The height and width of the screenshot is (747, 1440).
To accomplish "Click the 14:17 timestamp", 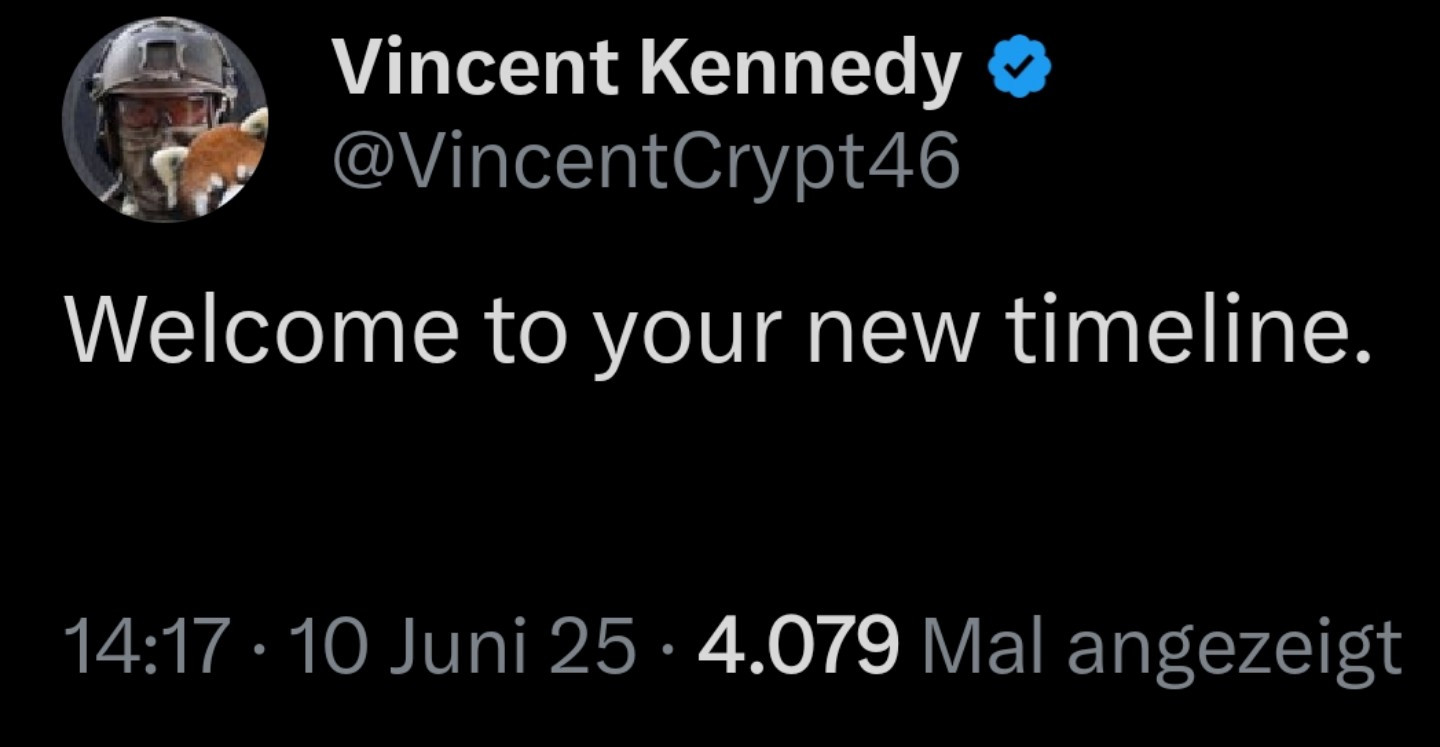I will 148,647.
